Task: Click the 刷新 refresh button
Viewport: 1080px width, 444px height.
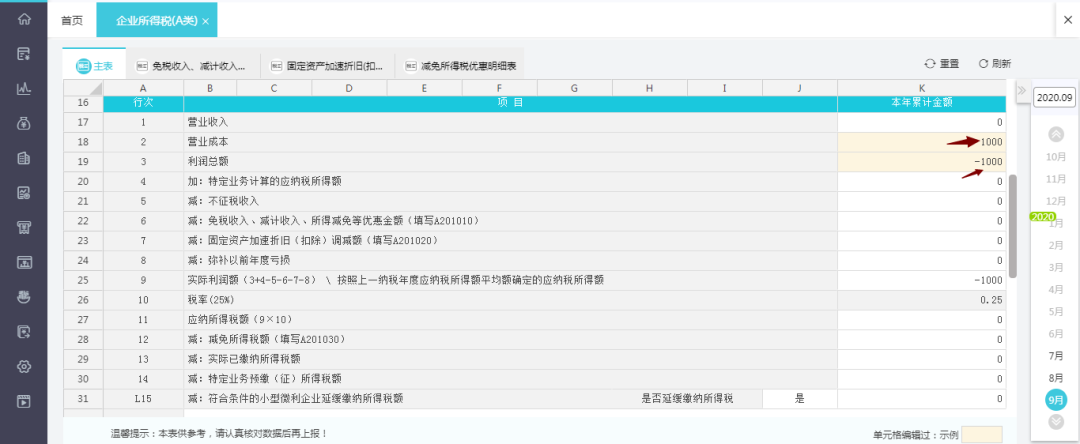Action: pos(994,63)
